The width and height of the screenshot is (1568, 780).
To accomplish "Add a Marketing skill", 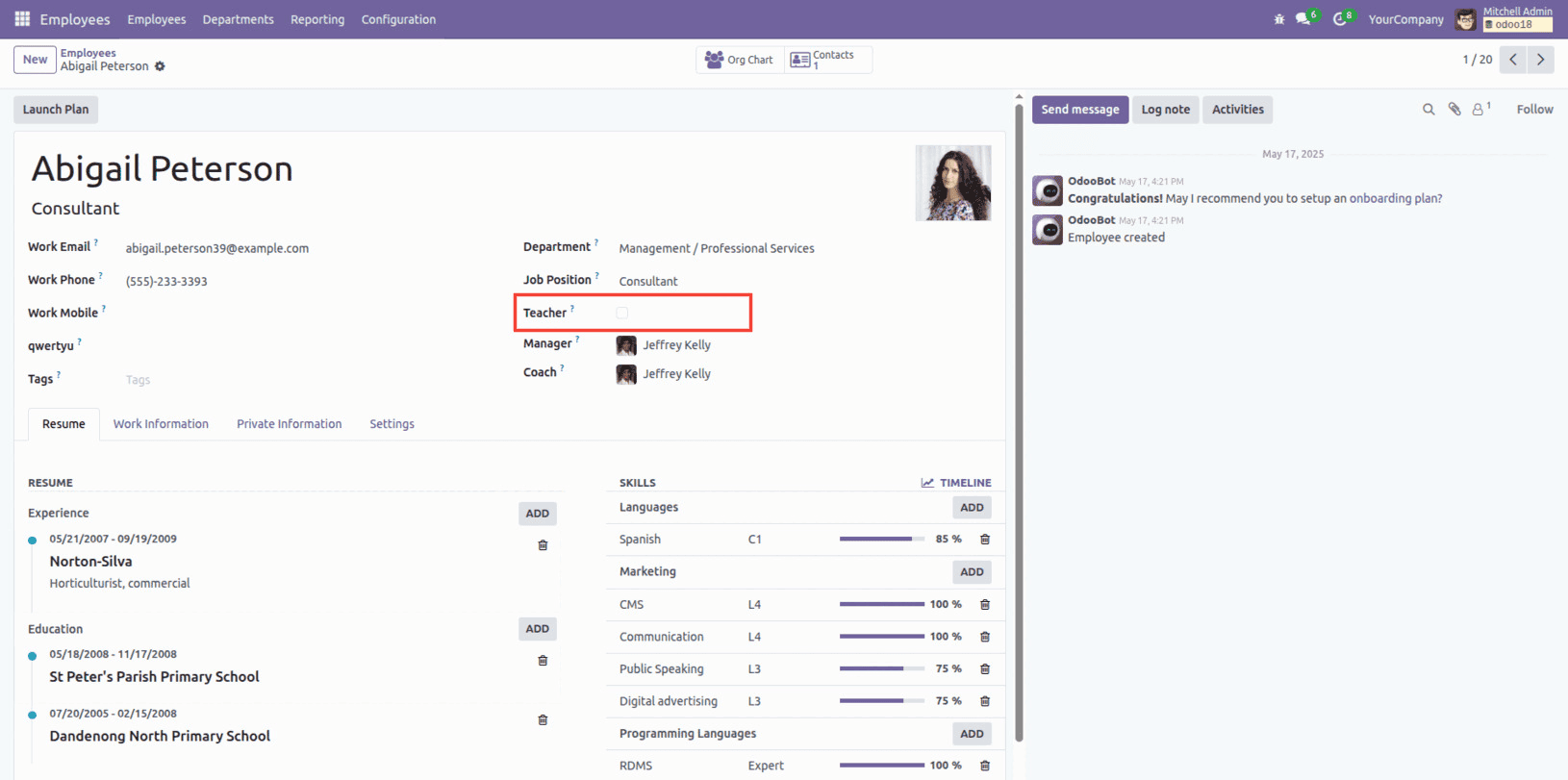I will coord(972,572).
